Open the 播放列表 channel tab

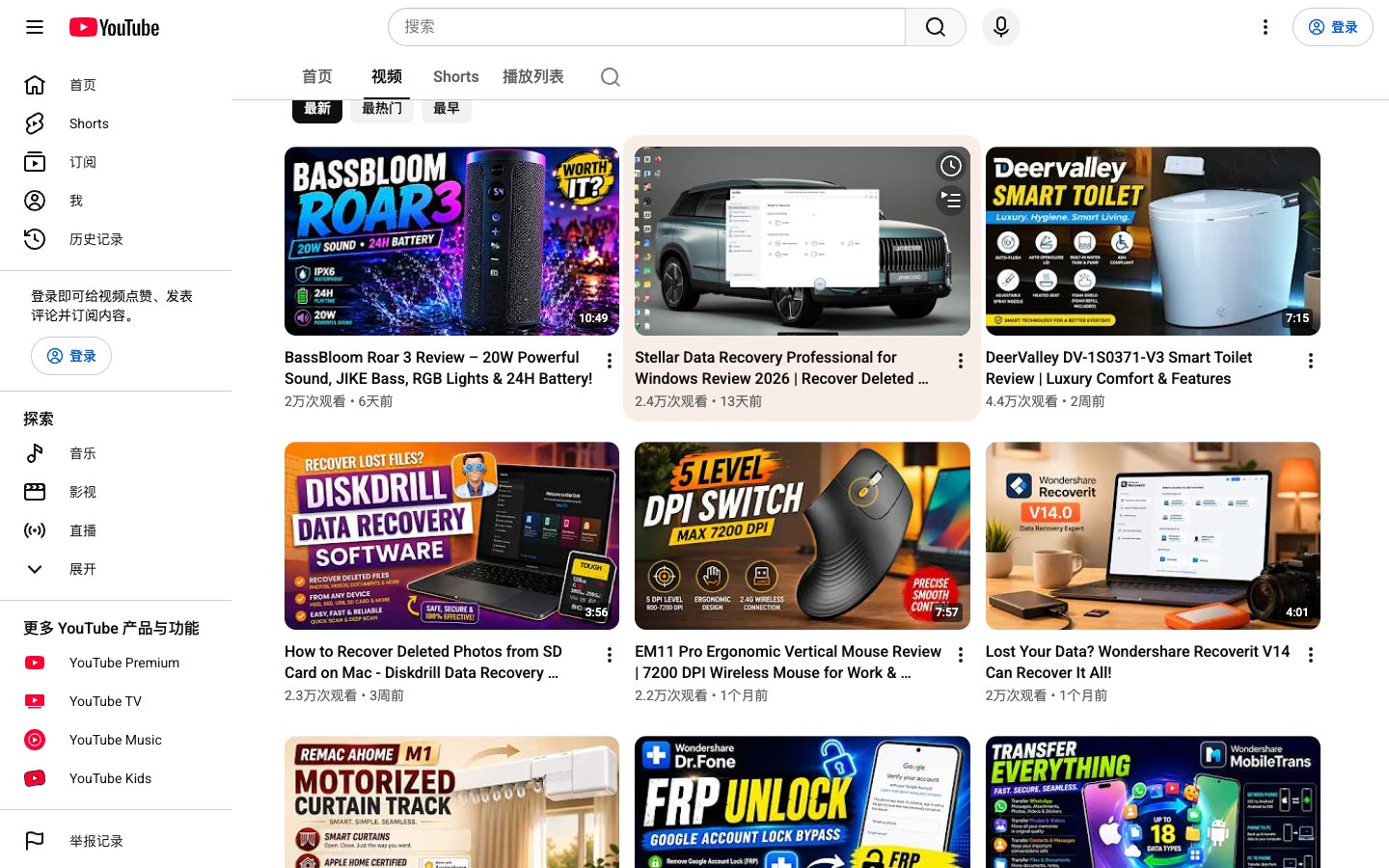click(x=533, y=76)
